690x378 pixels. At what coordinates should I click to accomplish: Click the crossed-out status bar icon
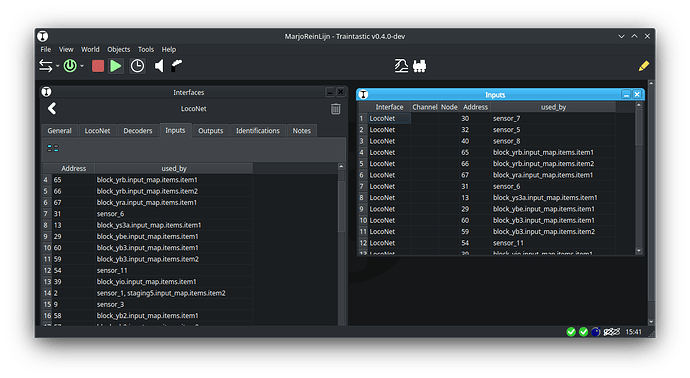coord(612,332)
